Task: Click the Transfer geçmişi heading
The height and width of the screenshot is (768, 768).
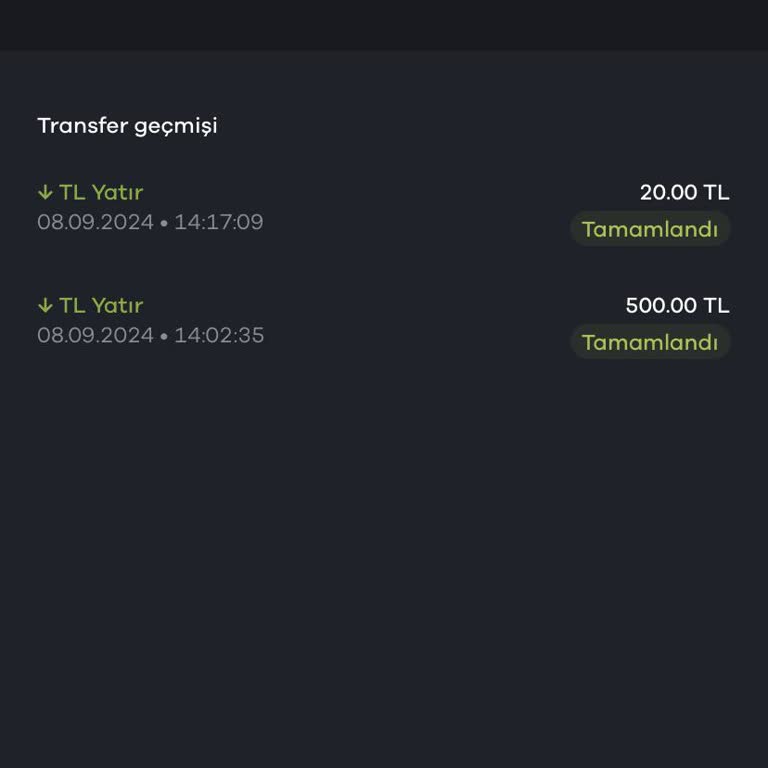Action: click(x=127, y=126)
